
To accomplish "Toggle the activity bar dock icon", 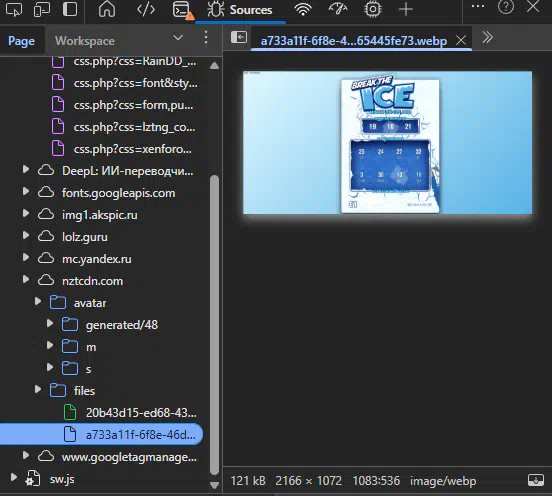I will [x=70, y=9].
